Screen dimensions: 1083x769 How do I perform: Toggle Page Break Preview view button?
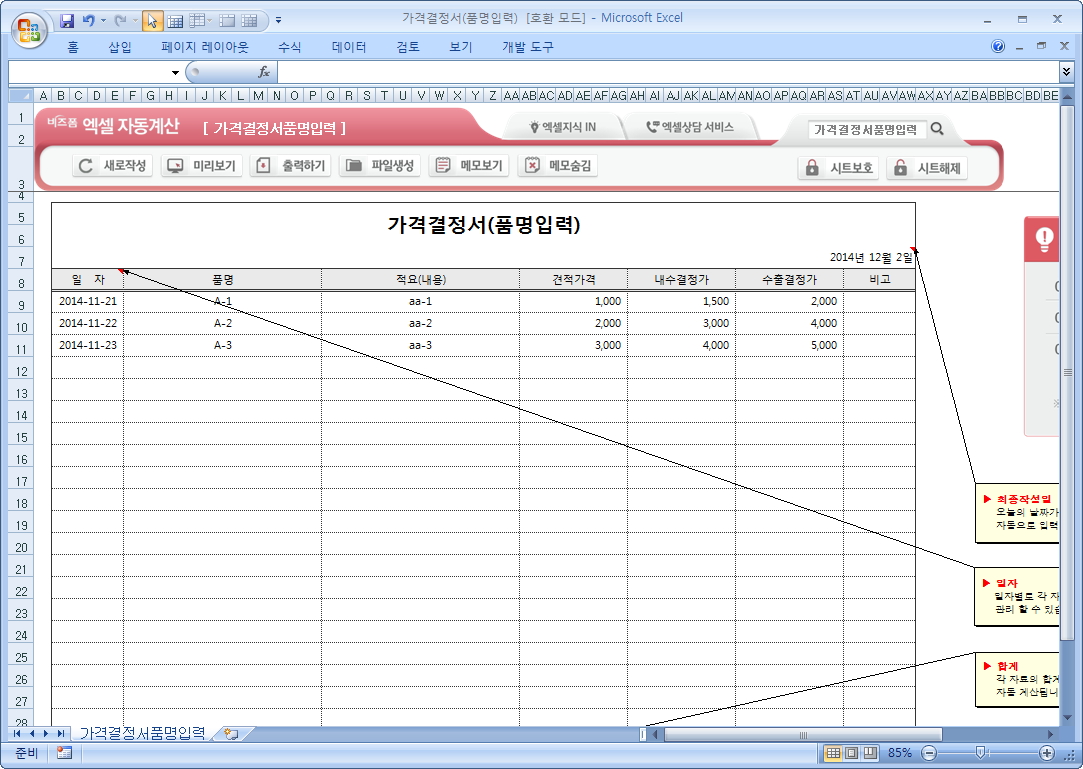(870, 753)
